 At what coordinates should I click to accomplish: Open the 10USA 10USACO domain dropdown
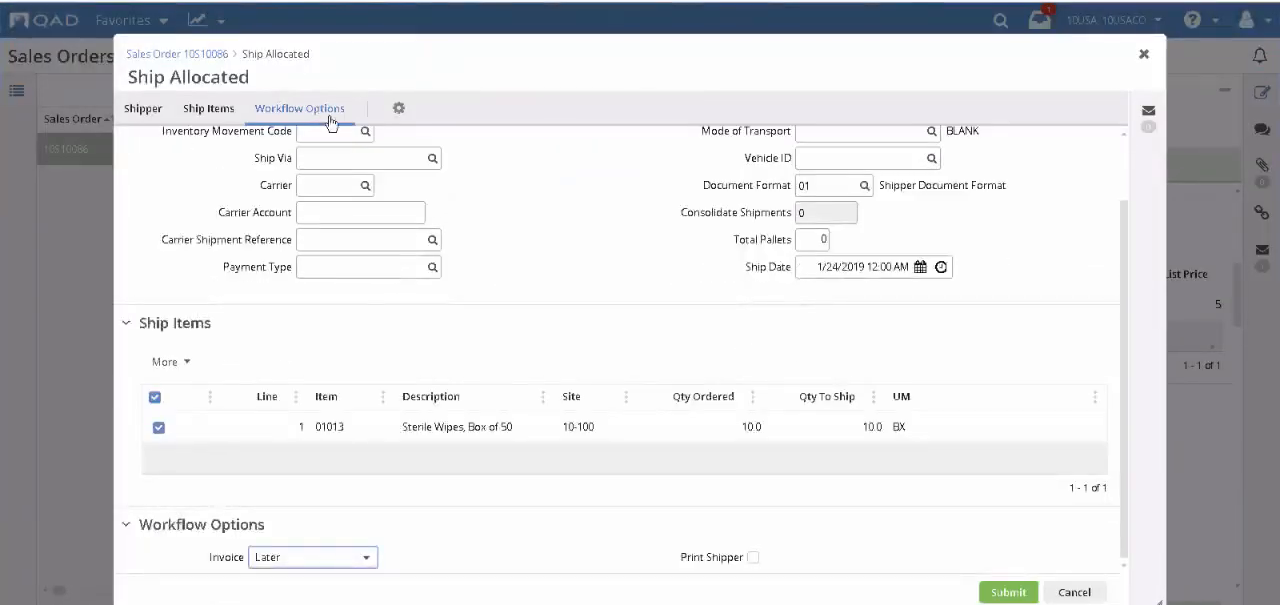pos(1114,20)
